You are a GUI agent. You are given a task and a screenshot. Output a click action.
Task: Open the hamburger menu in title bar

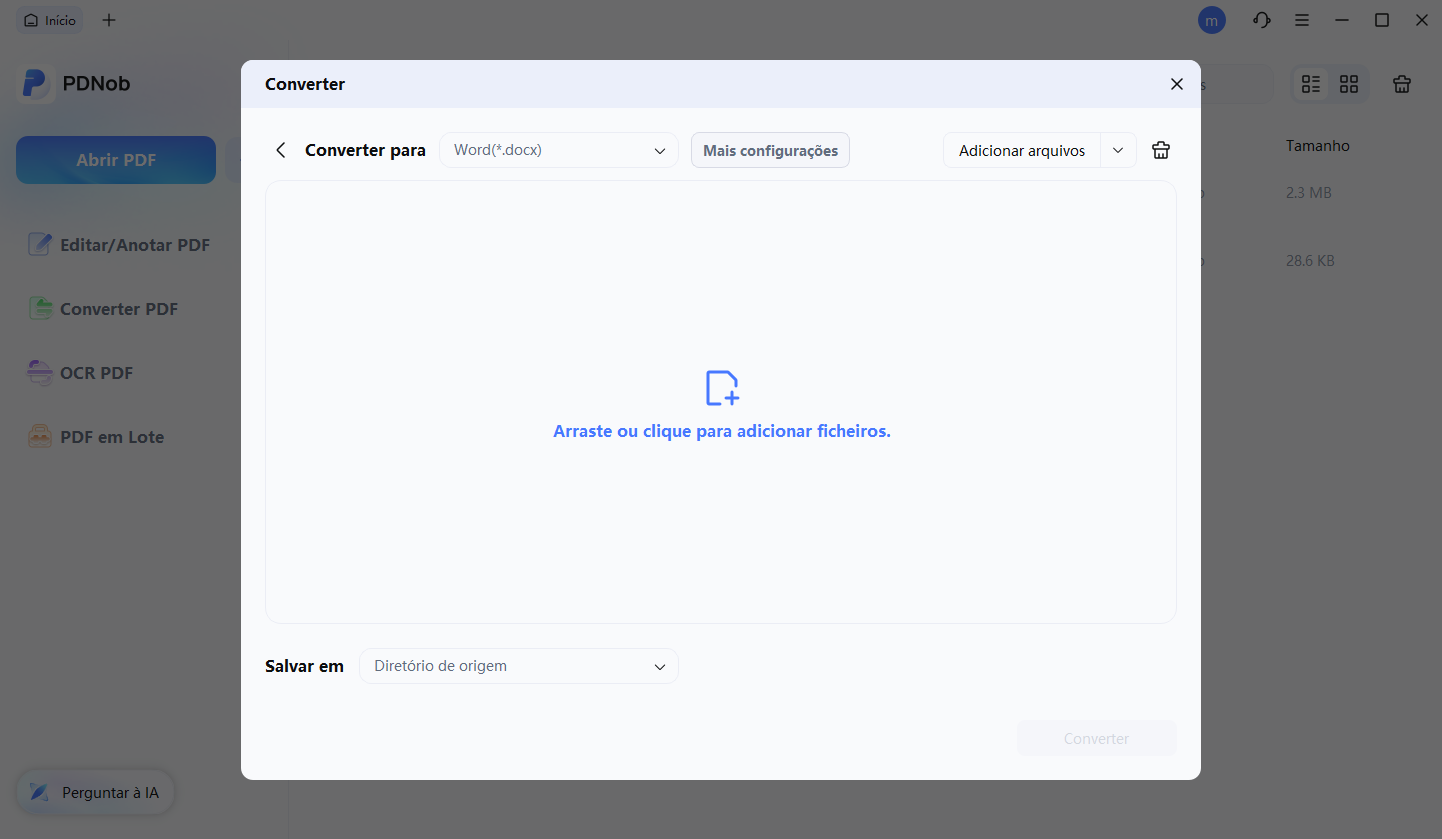[x=1302, y=20]
